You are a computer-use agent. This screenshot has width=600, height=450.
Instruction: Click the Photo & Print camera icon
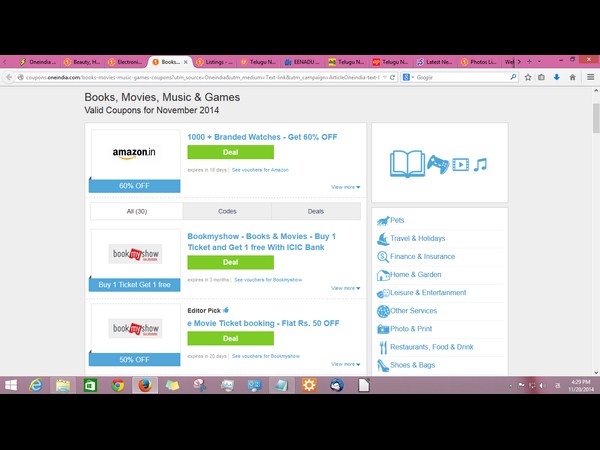click(382, 329)
